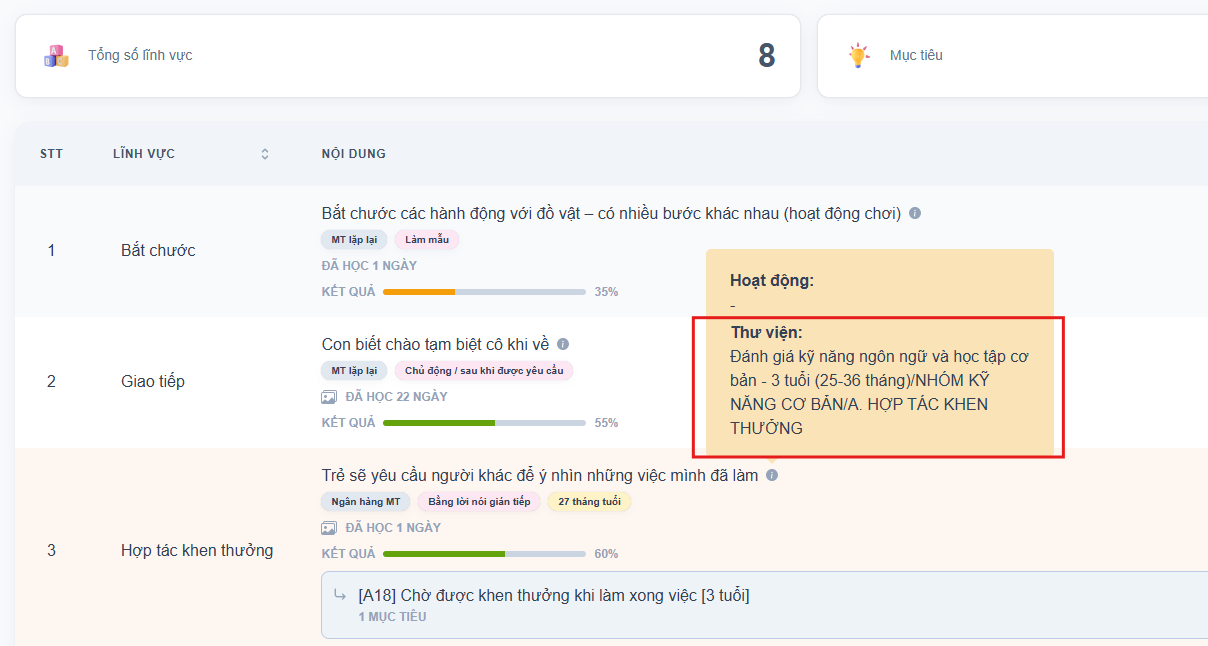Click the colorful blocks icon for Tổng số lĩnh vực
1208x646 pixels.
pos(56,56)
